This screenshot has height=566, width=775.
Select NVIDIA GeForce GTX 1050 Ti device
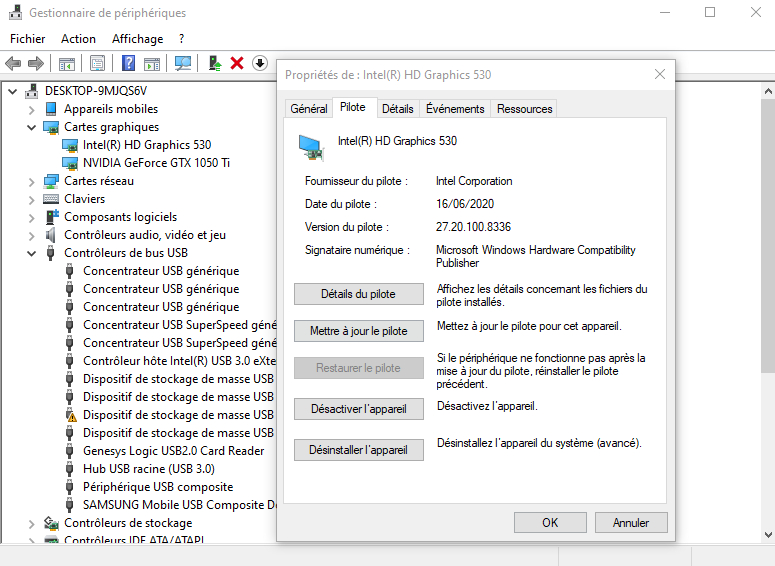[x=156, y=163]
